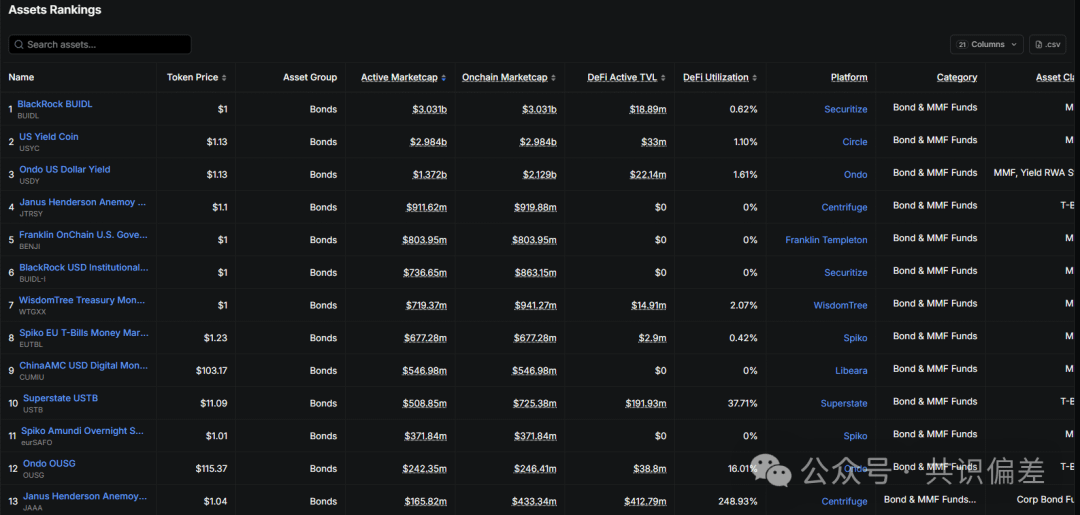Download the .csv export

(x=1047, y=45)
